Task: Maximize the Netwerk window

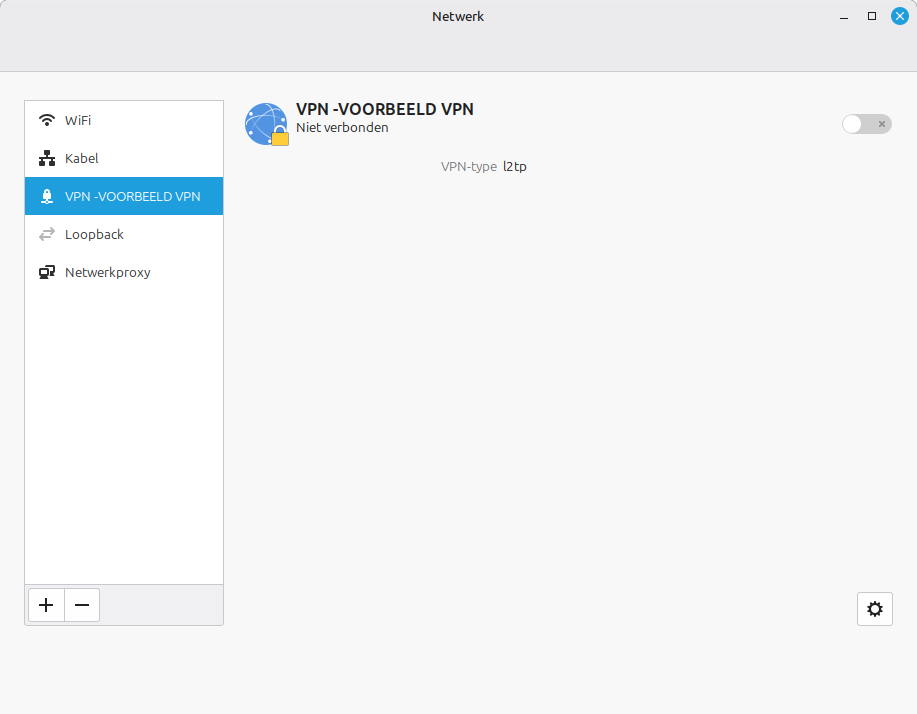Action: 872,16
